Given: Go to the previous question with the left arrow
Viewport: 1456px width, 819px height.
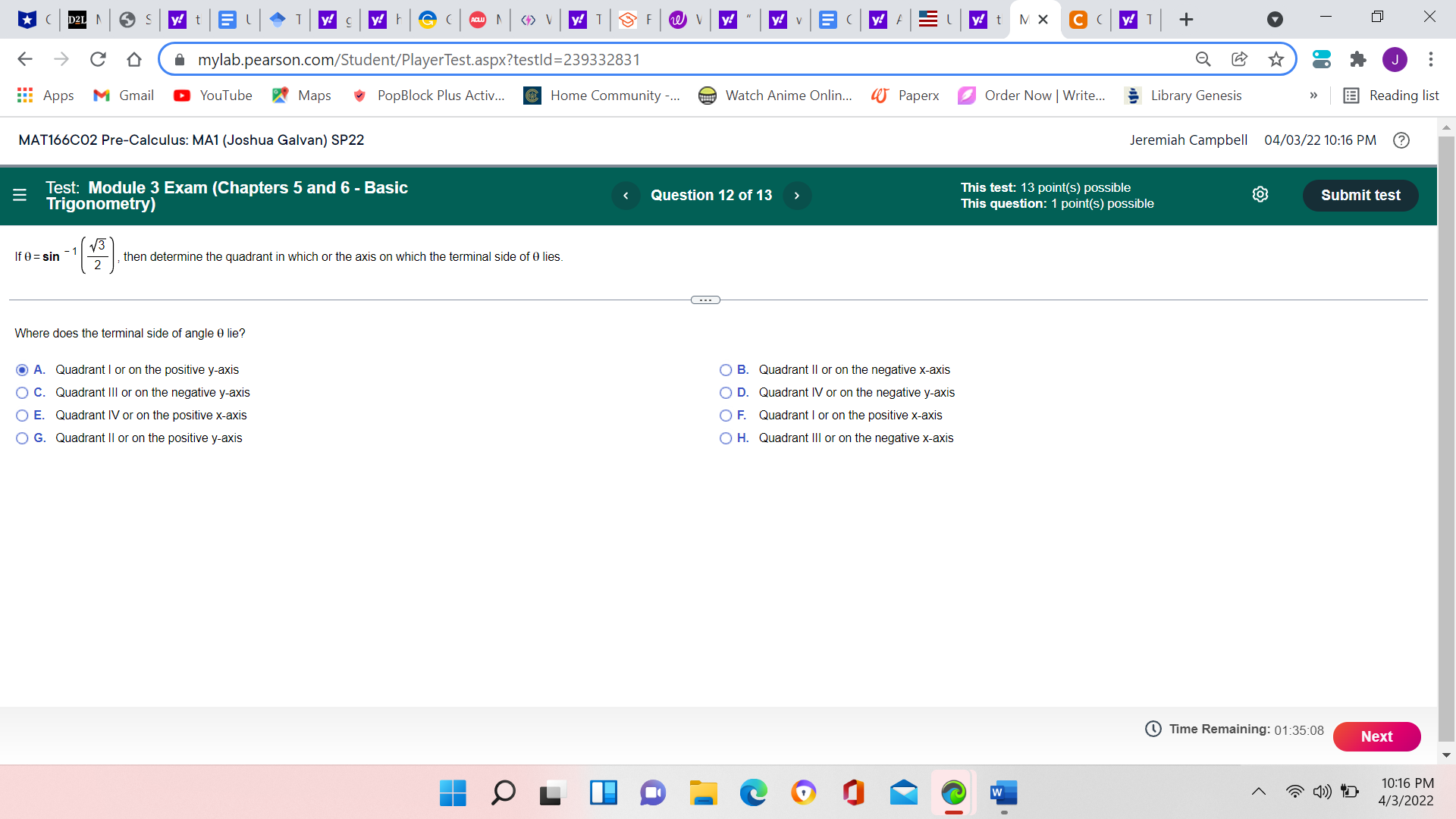Looking at the screenshot, I should coord(626,195).
